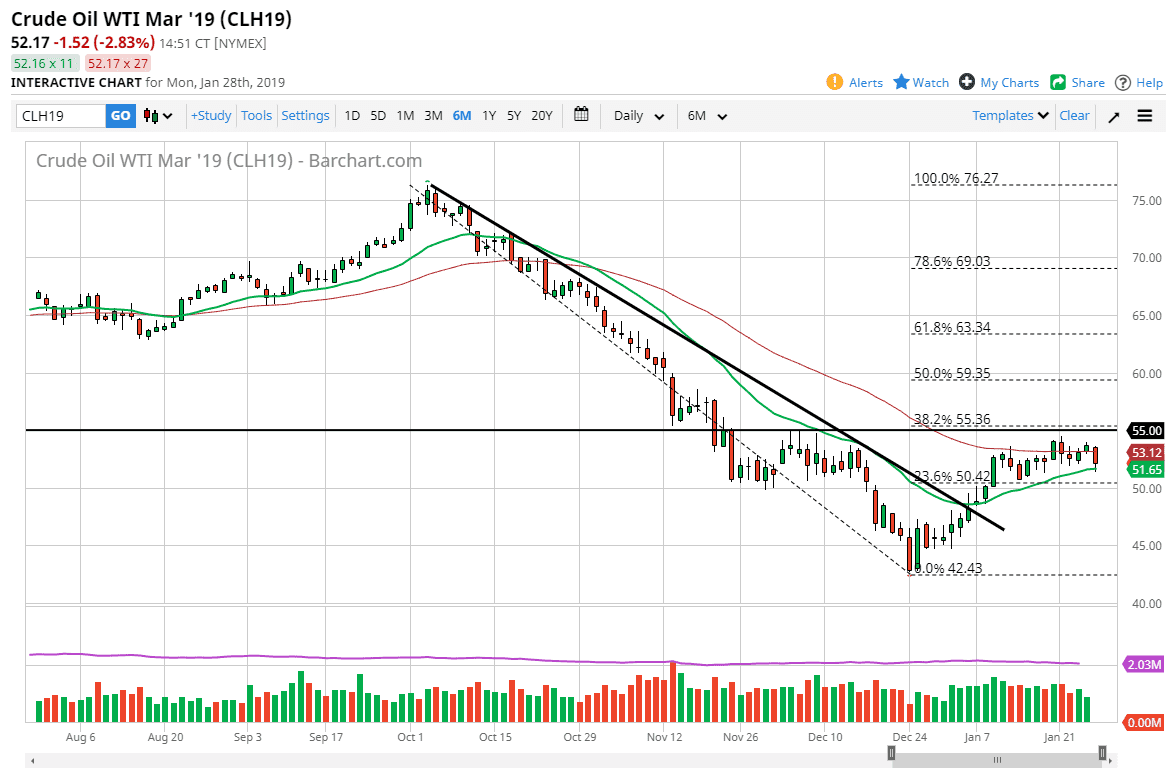Viewport: 1167px width, 769px height.
Task: Open the Tools menu
Action: [256, 115]
